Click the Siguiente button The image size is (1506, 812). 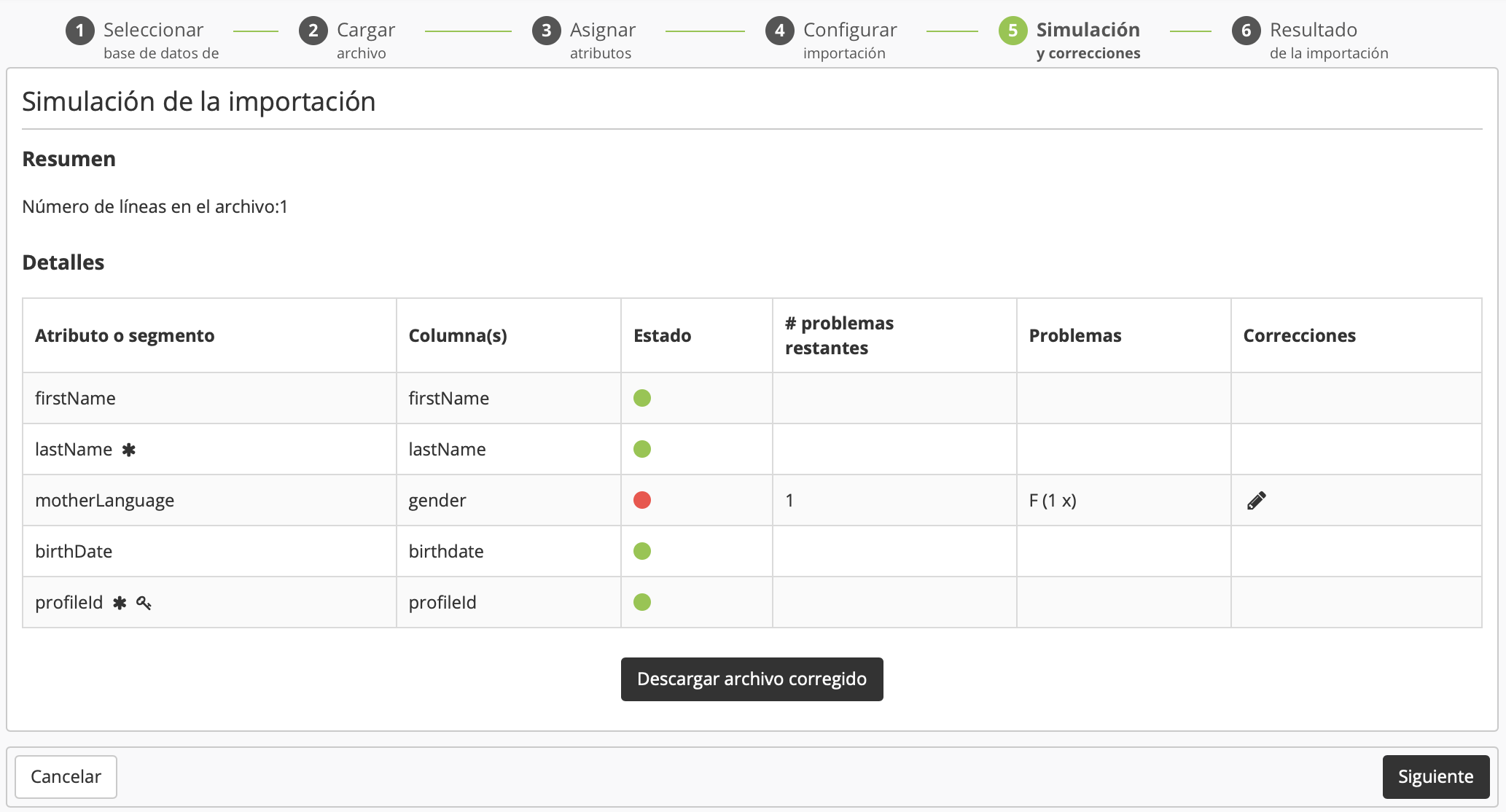(1435, 777)
